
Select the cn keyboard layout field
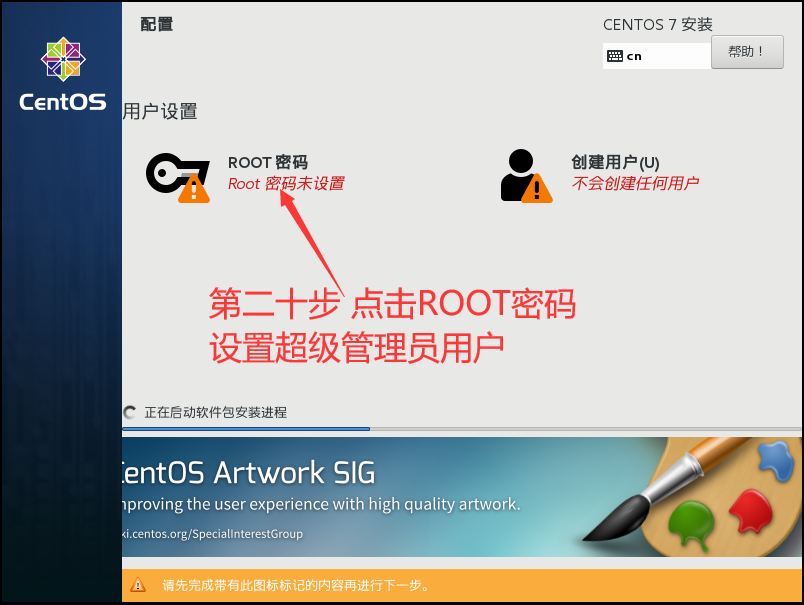click(657, 56)
